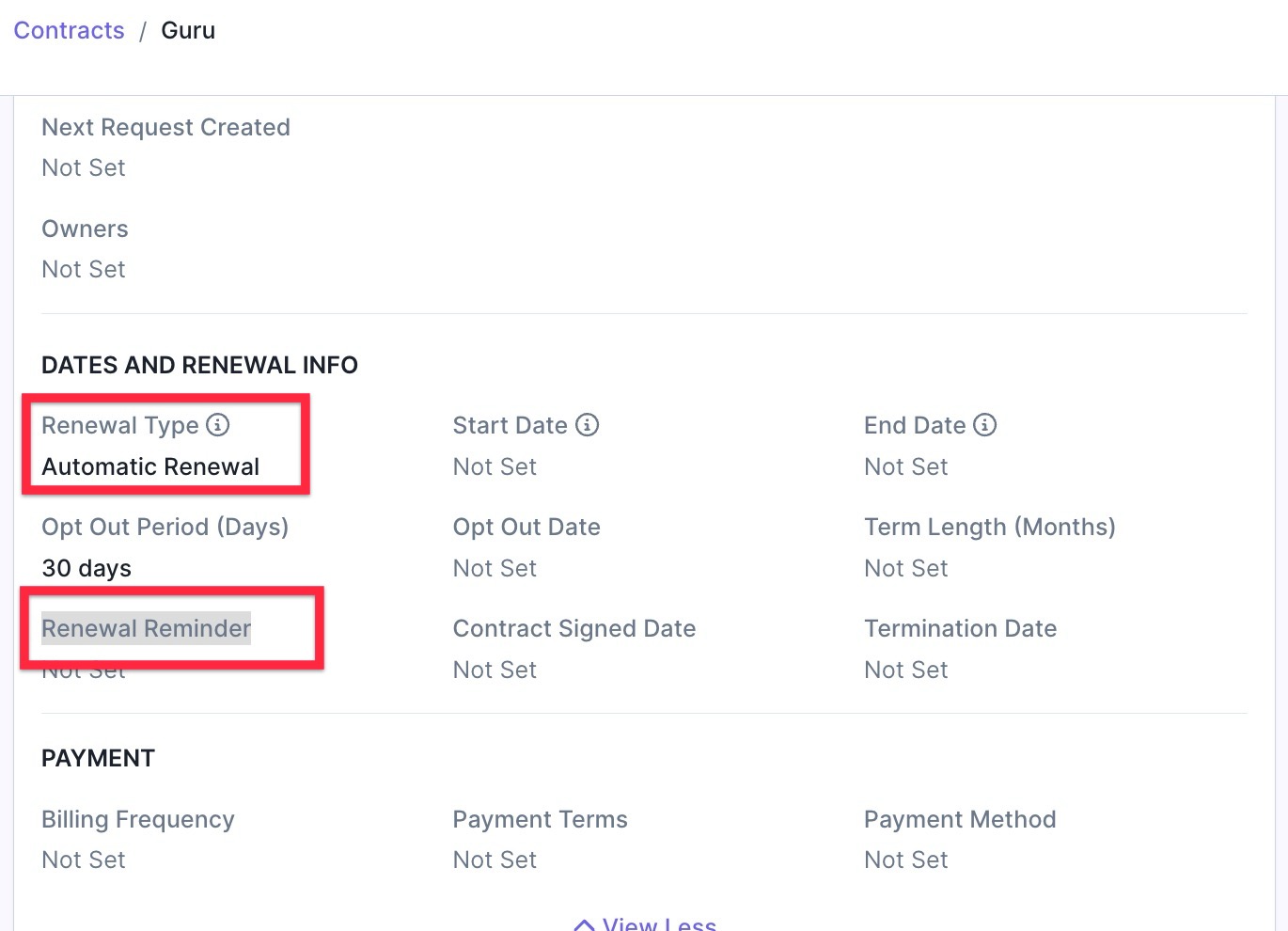Click the Payment section heading
The image size is (1288, 931).
pos(98,758)
